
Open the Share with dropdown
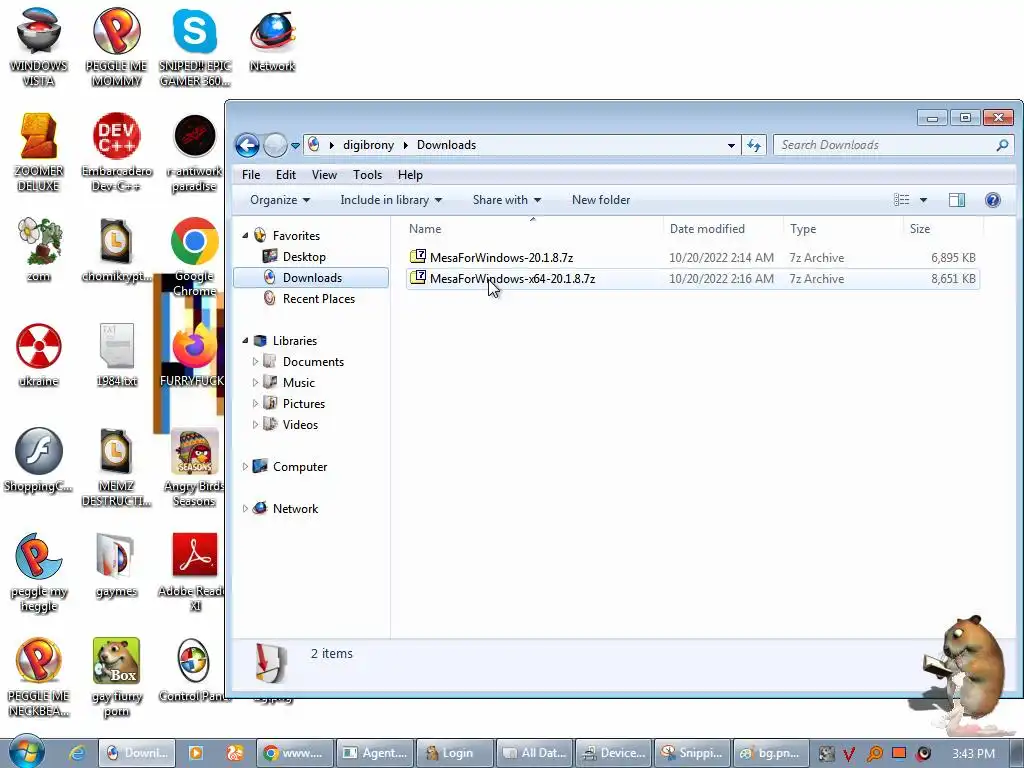[x=506, y=200]
